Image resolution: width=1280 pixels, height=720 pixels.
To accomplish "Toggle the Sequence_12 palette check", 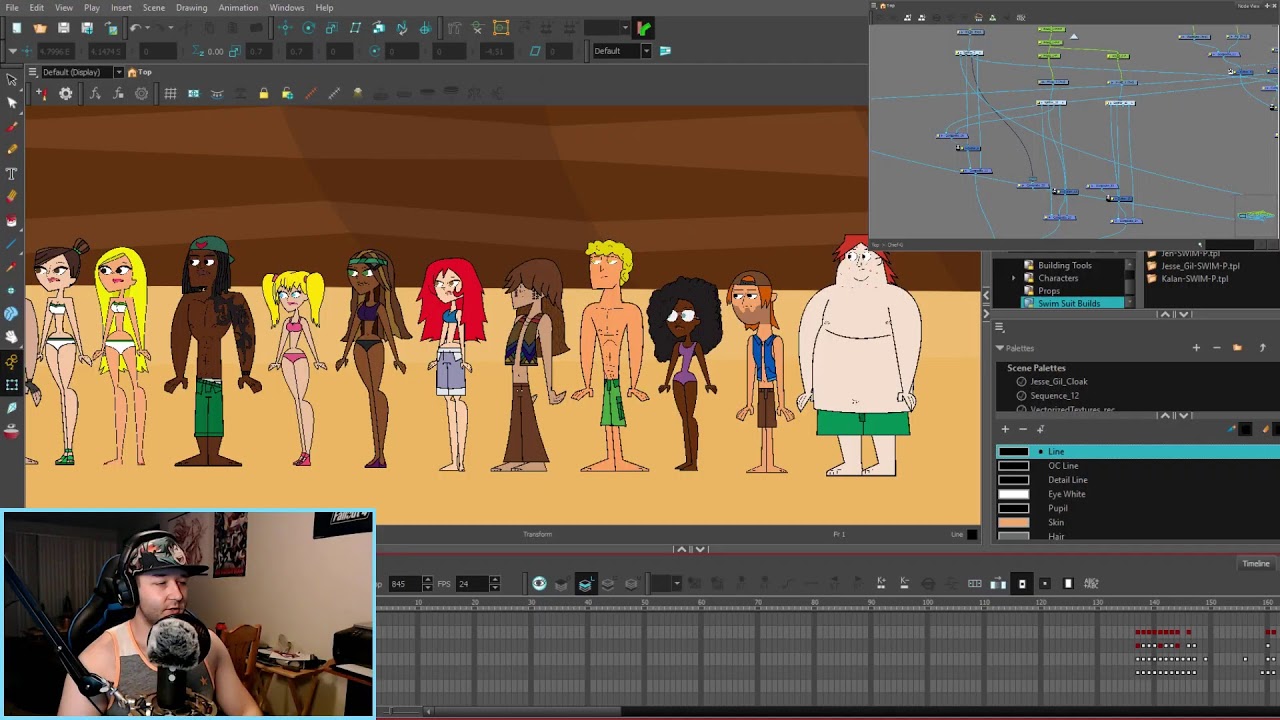I will pyautogui.click(x=1021, y=395).
